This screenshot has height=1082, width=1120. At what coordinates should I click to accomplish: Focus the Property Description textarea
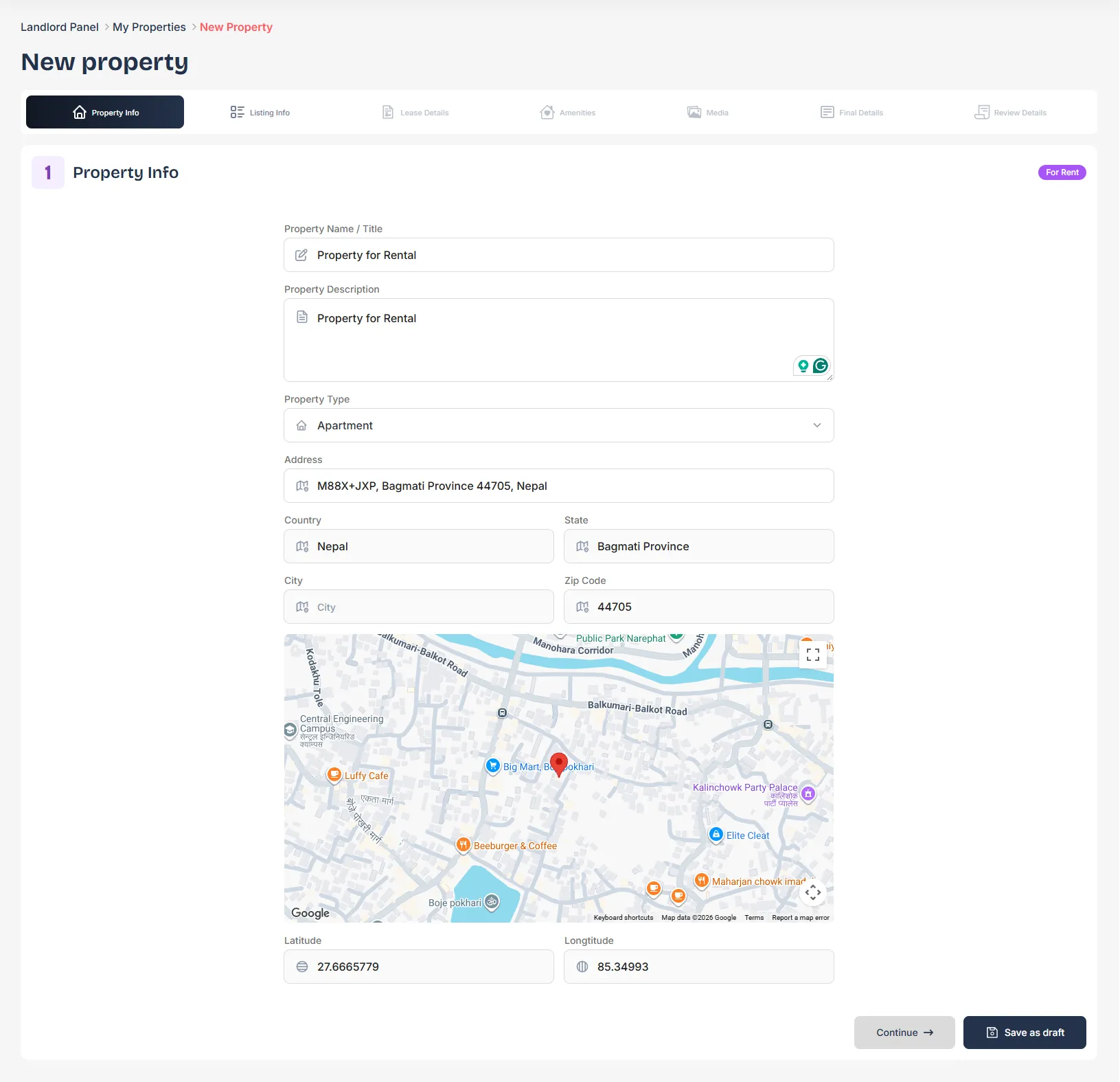[559, 340]
